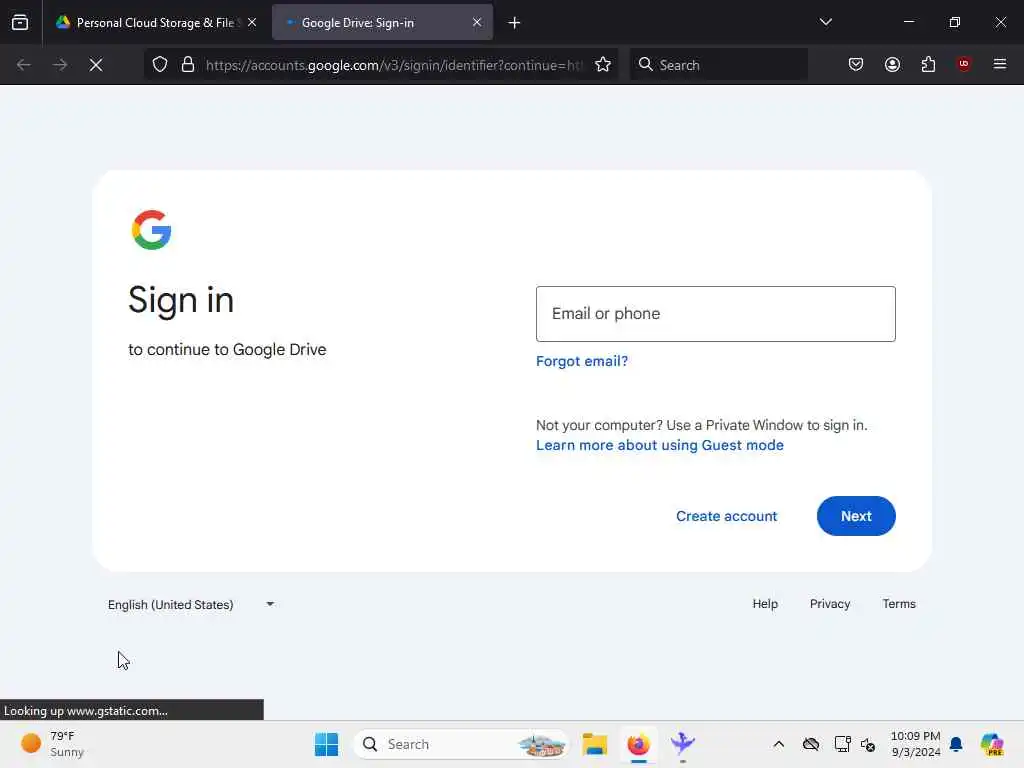Click the display network tray icon
1024x768 pixels.
click(x=842, y=744)
